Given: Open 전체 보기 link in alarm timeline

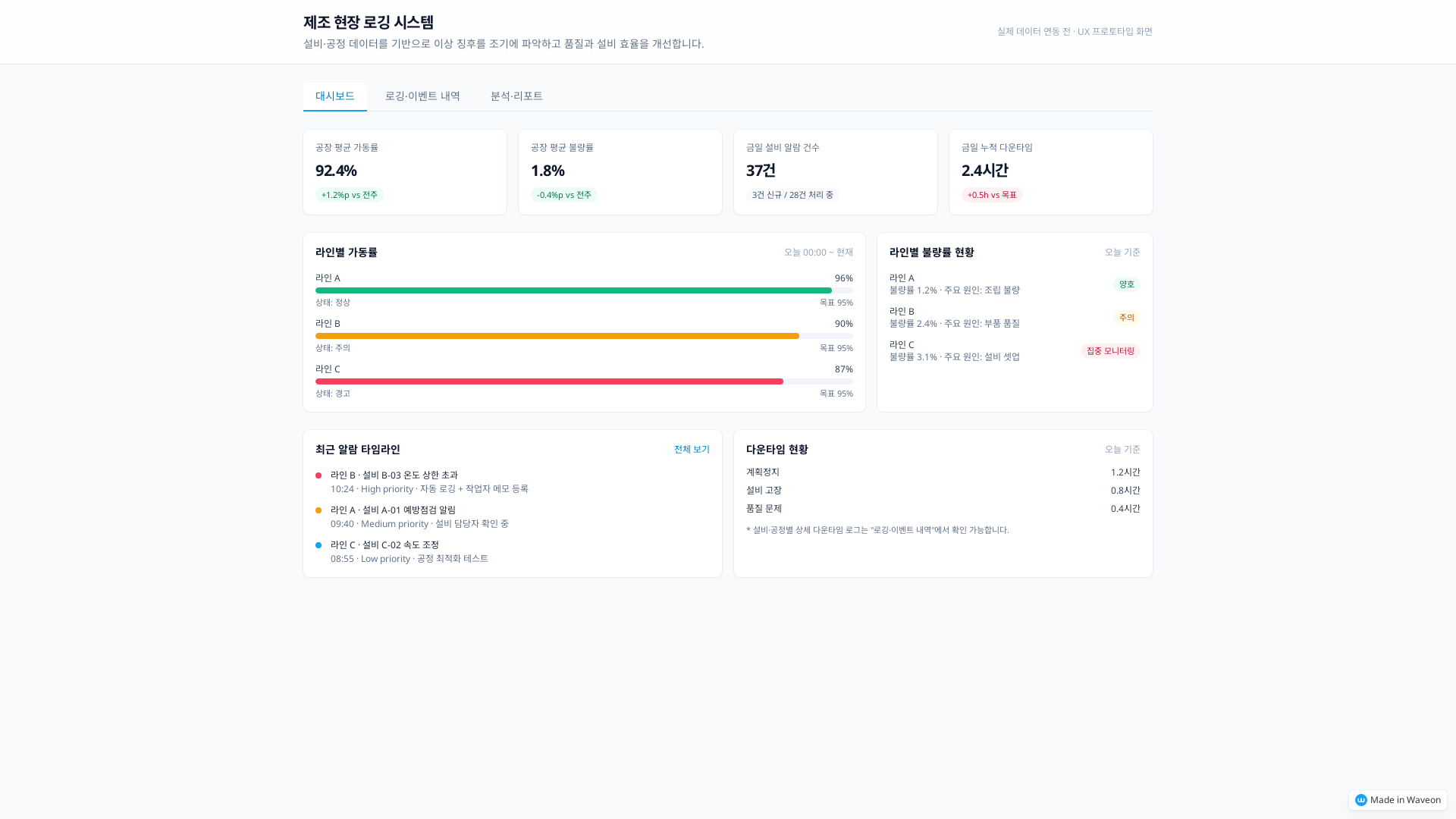Looking at the screenshot, I should (x=692, y=450).
